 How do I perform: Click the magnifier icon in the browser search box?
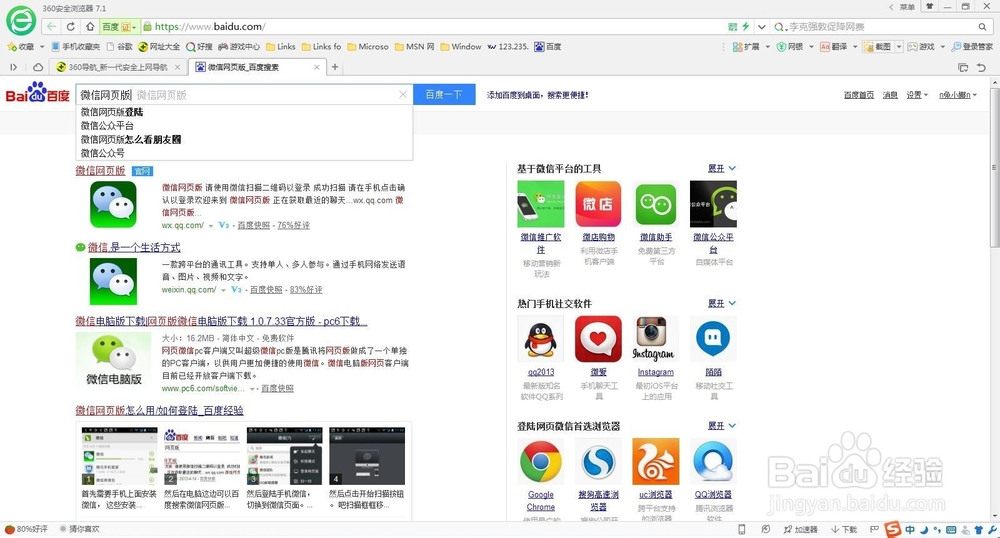982,27
